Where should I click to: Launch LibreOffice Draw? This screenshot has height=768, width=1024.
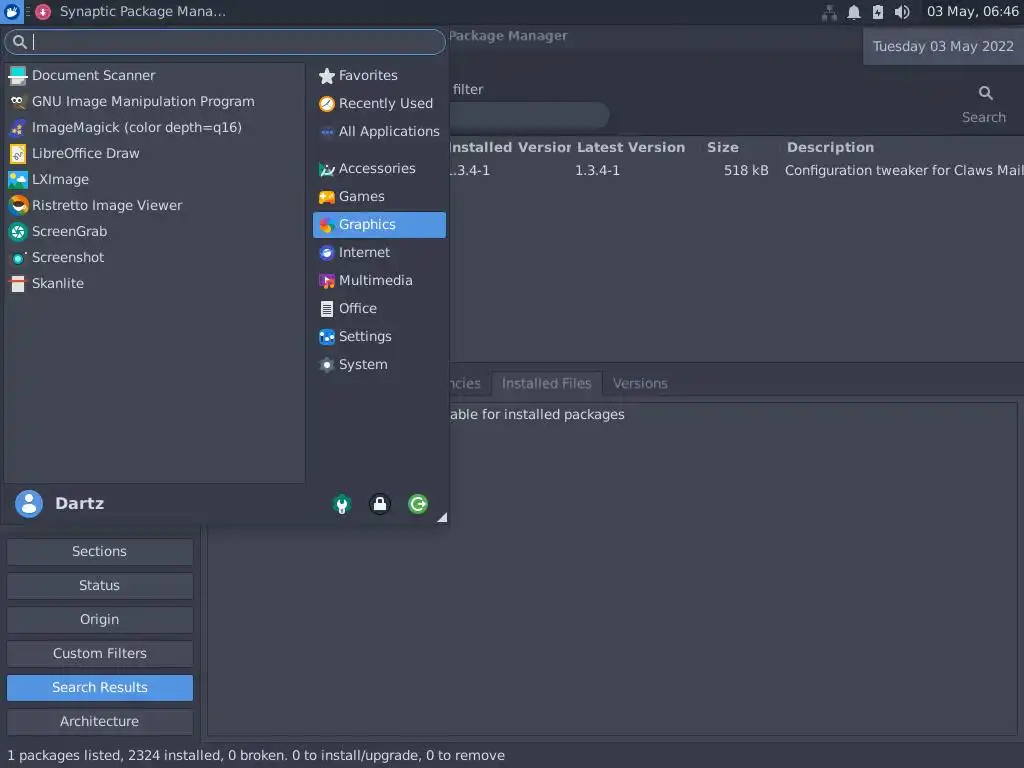[x=154, y=153]
